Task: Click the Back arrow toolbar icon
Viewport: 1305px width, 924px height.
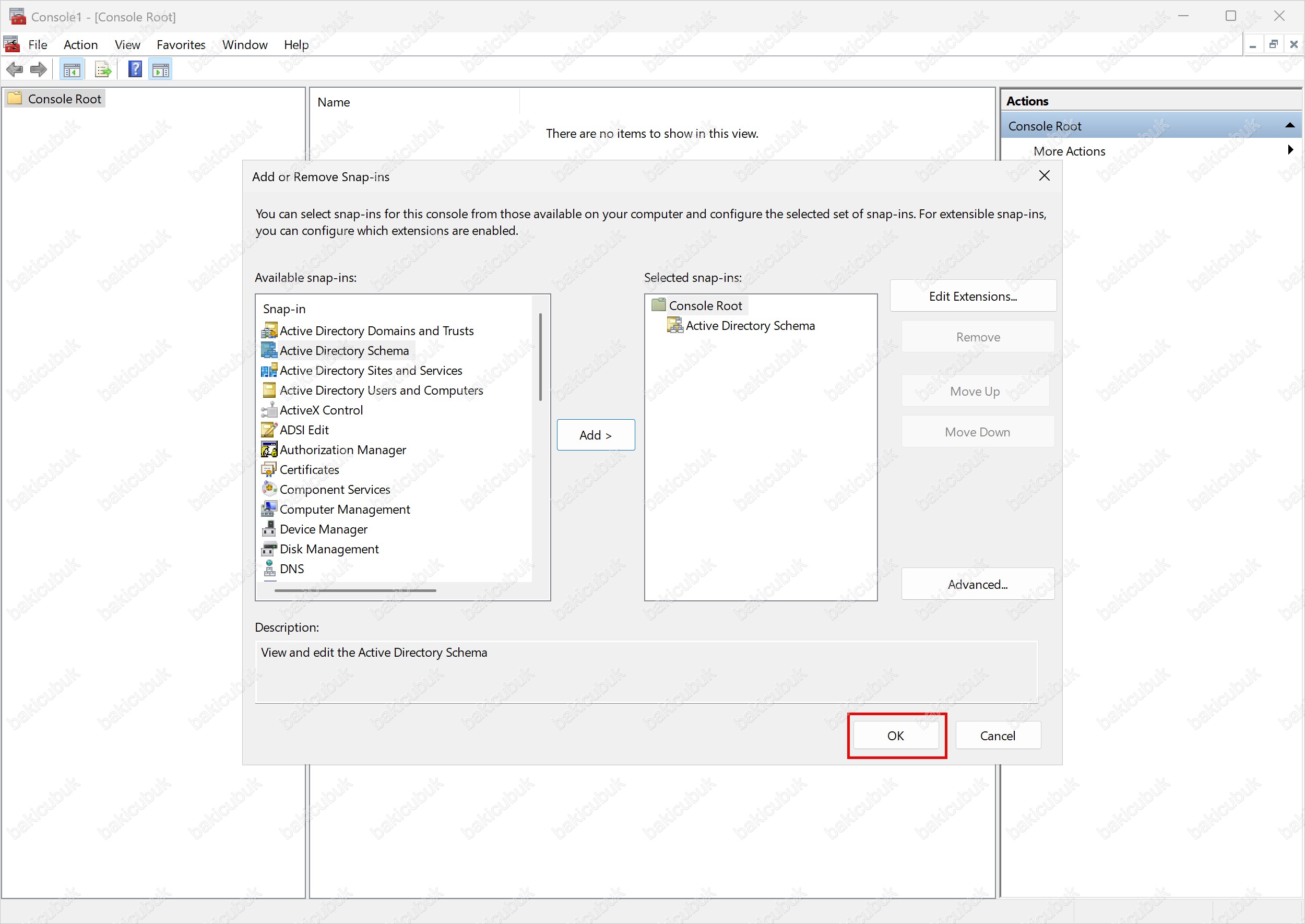Action: [x=15, y=70]
